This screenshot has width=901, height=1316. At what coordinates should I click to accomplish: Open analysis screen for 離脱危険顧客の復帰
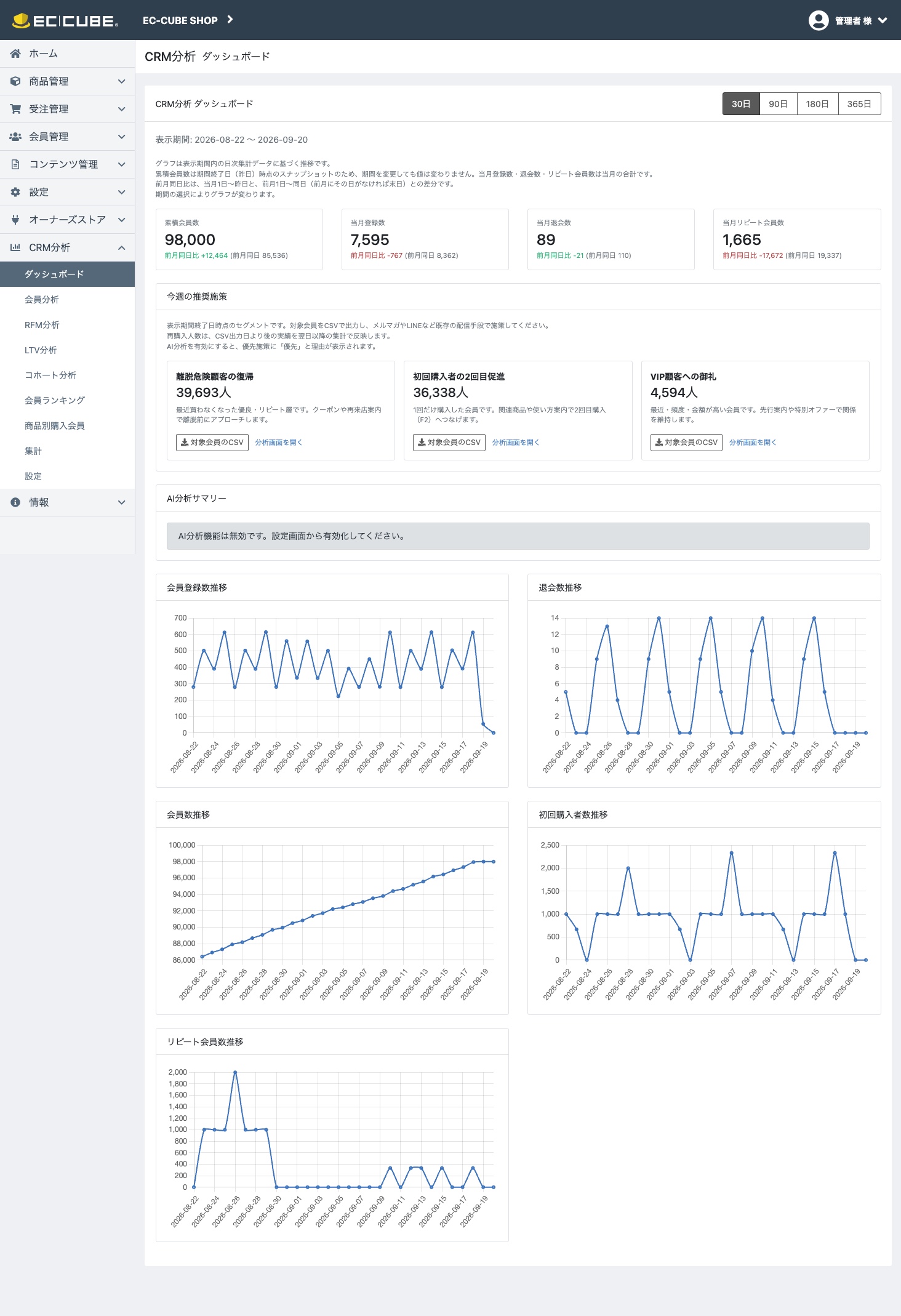pyautogui.click(x=279, y=443)
